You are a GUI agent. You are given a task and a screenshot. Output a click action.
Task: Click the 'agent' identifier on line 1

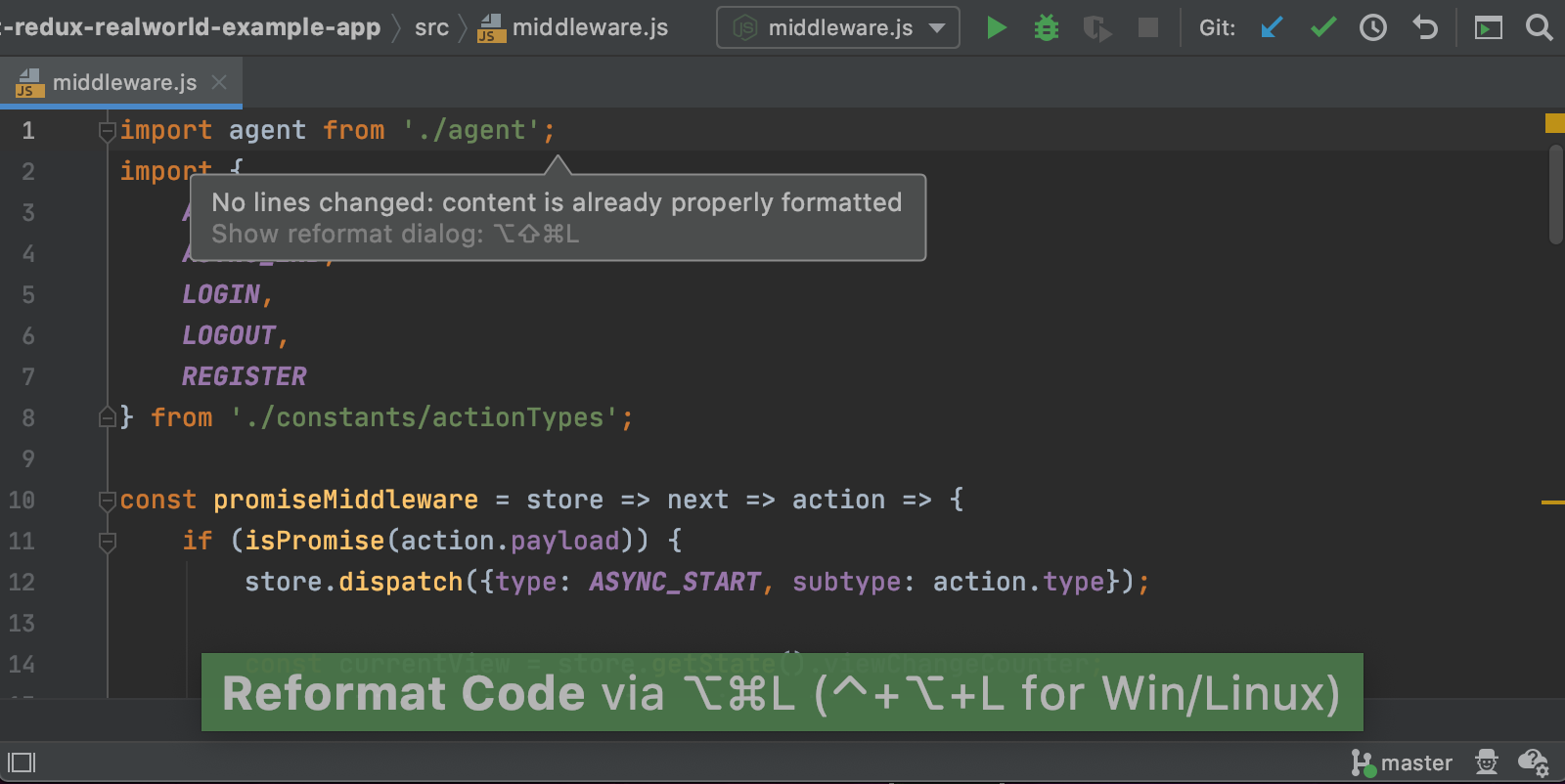[268, 131]
